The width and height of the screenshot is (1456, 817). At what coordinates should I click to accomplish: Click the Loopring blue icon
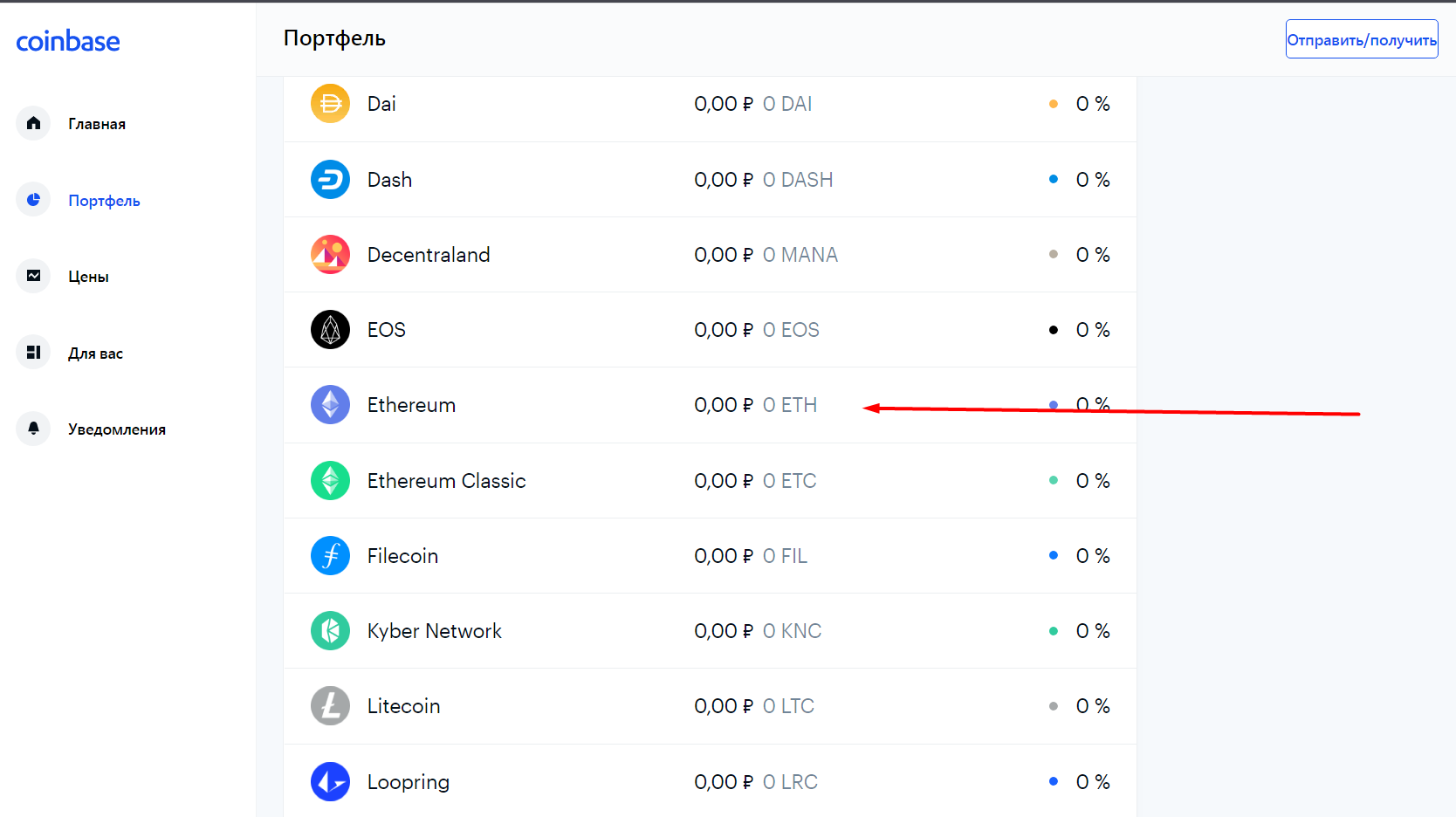(x=330, y=782)
